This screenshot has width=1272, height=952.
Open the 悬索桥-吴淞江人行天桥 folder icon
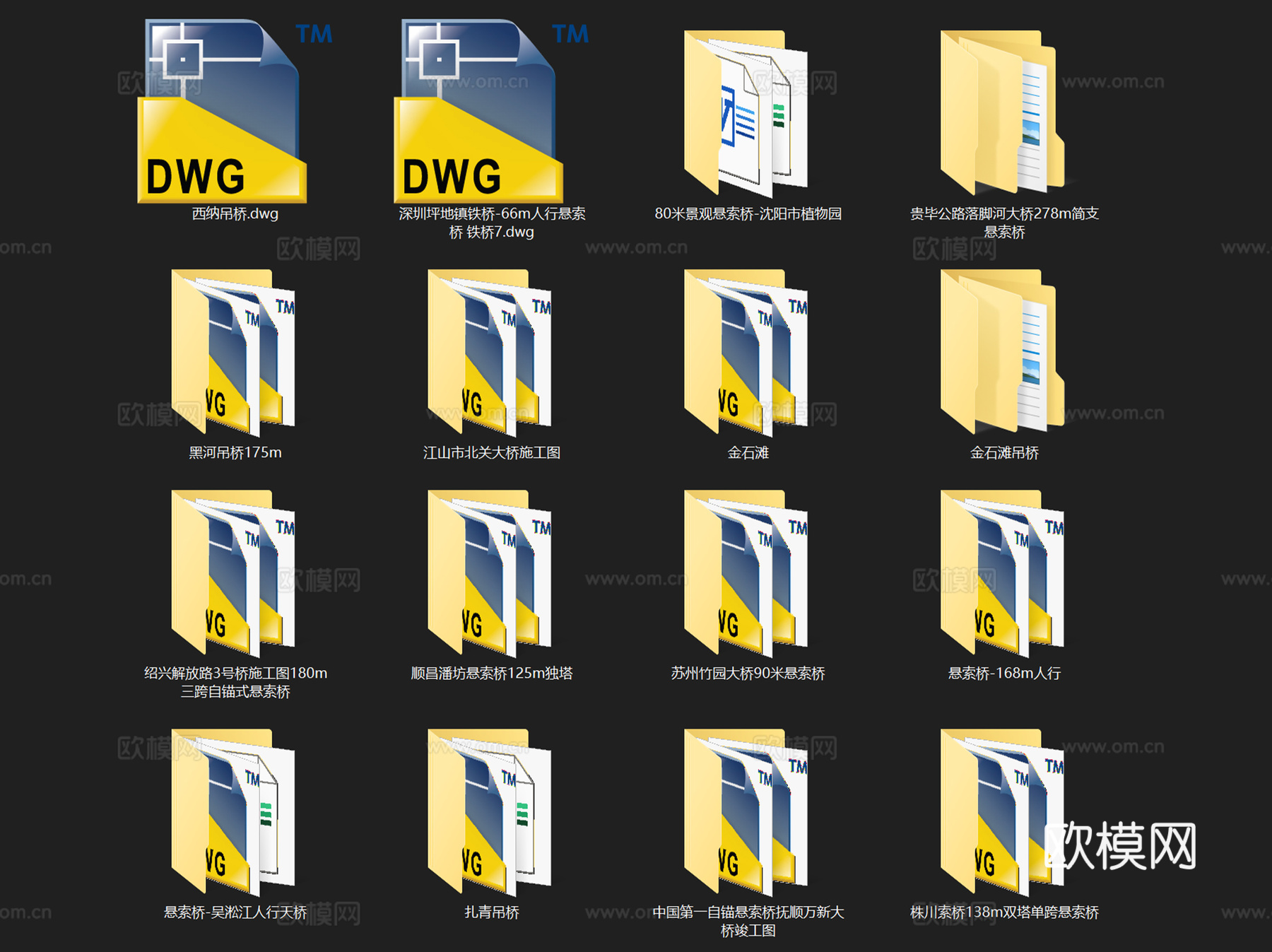point(233,811)
